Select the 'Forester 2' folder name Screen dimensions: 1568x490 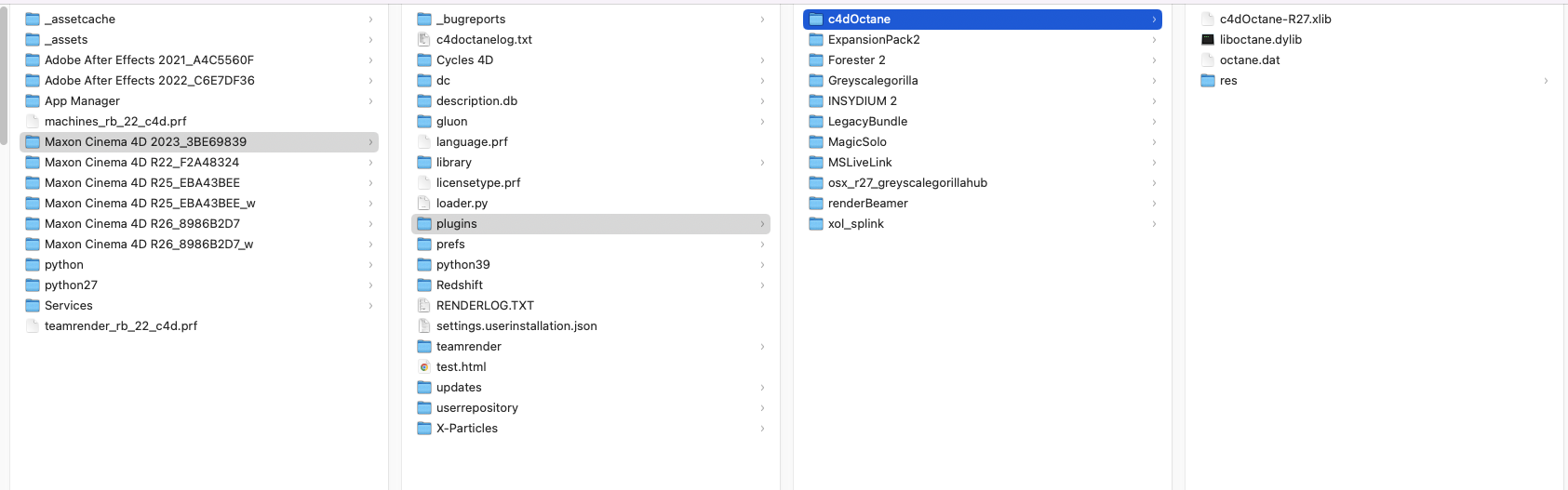pyautogui.click(x=857, y=60)
